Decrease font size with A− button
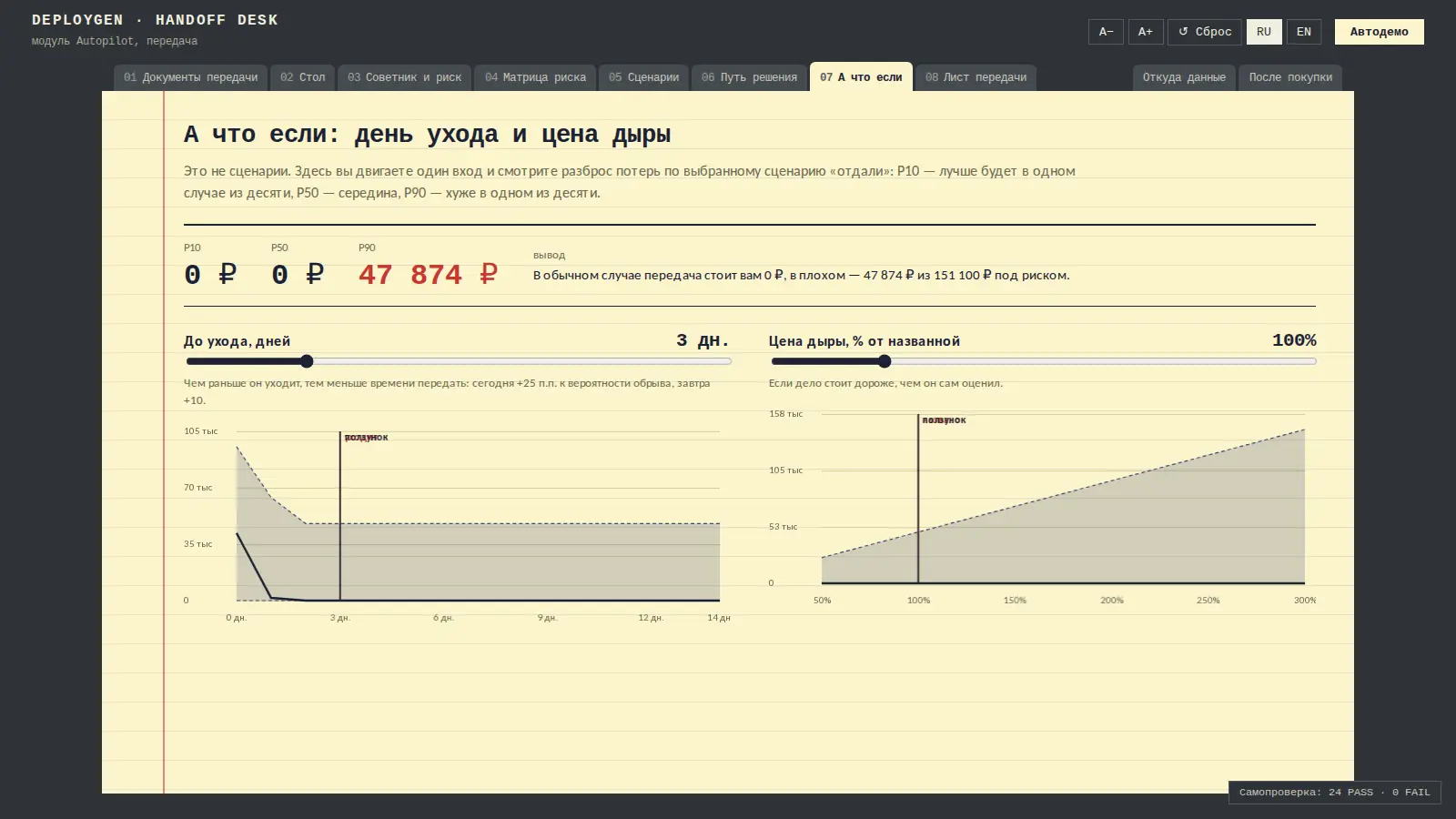1456x819 pixels. pyautogui.click(x=1106, y=32)
